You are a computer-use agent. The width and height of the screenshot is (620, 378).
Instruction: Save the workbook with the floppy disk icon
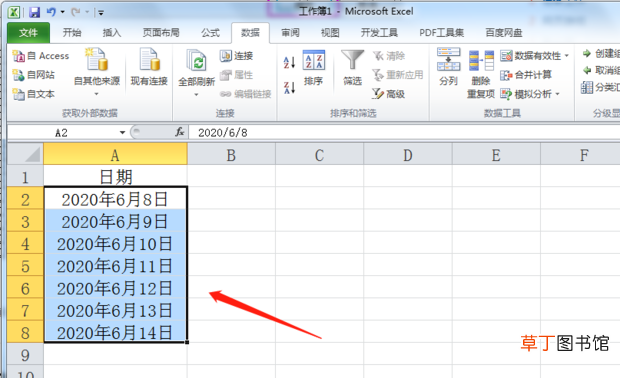tap(34, 12)
